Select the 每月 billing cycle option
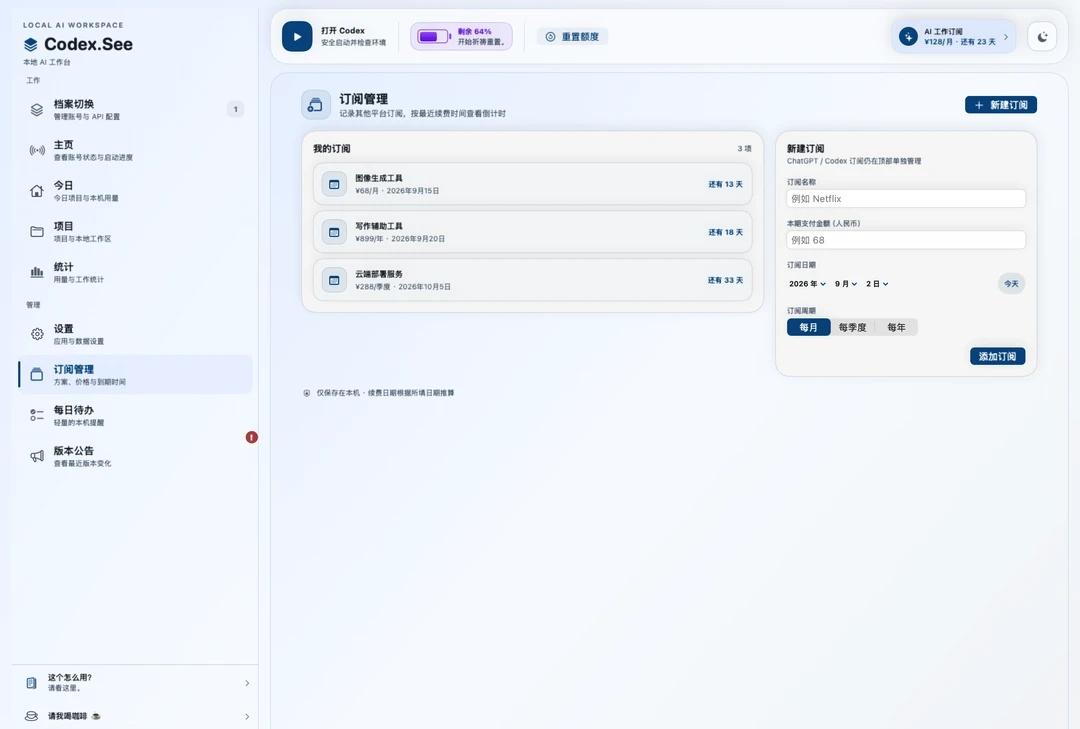This screenshot has height=729, width=1080. [809, 327]
